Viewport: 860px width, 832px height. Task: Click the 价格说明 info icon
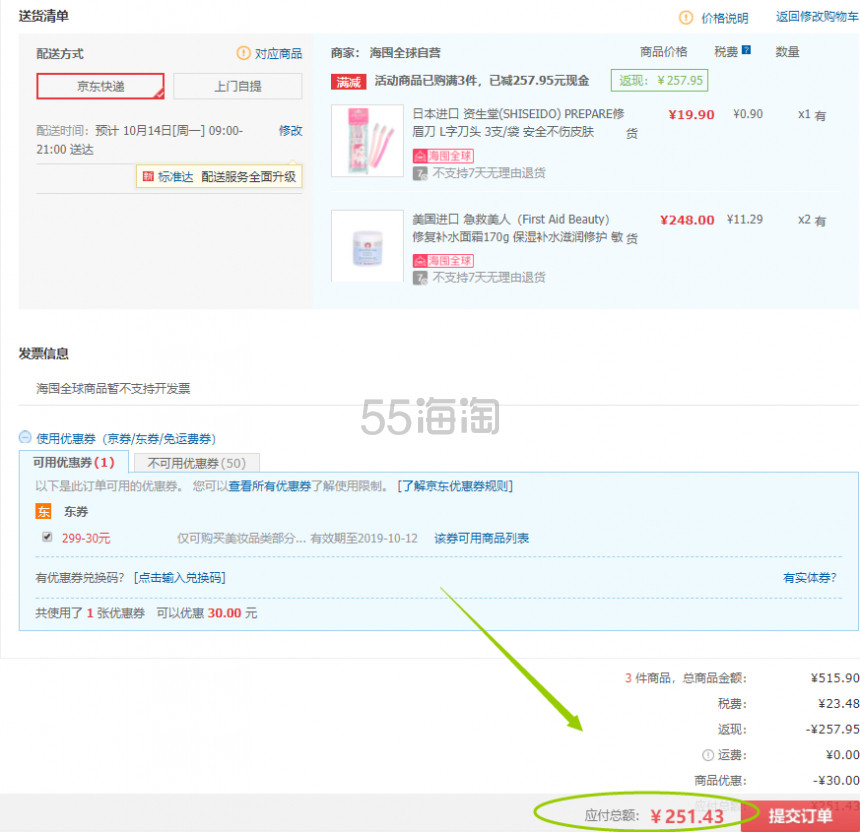pyautogui.click(x=686, y=18)
